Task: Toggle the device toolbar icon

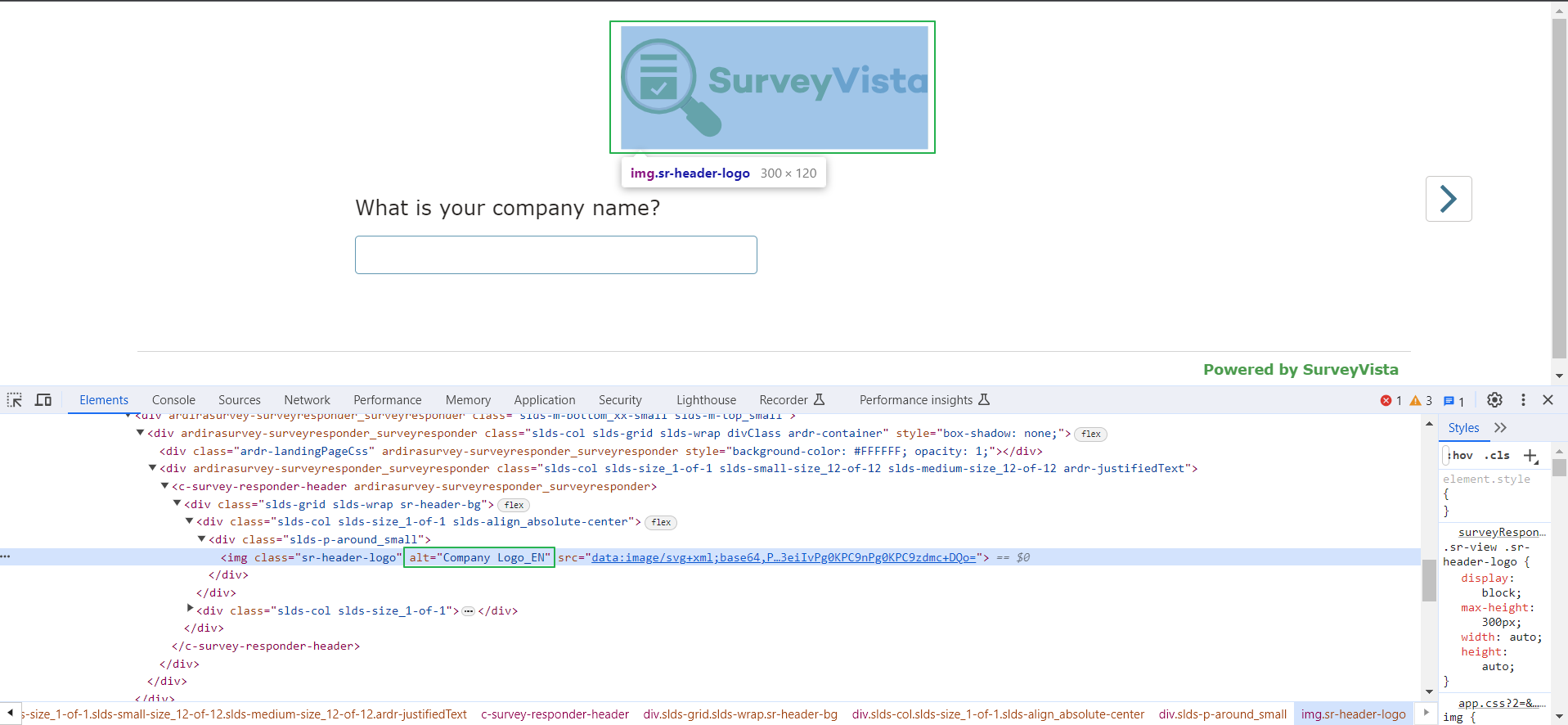Action: 43,400
